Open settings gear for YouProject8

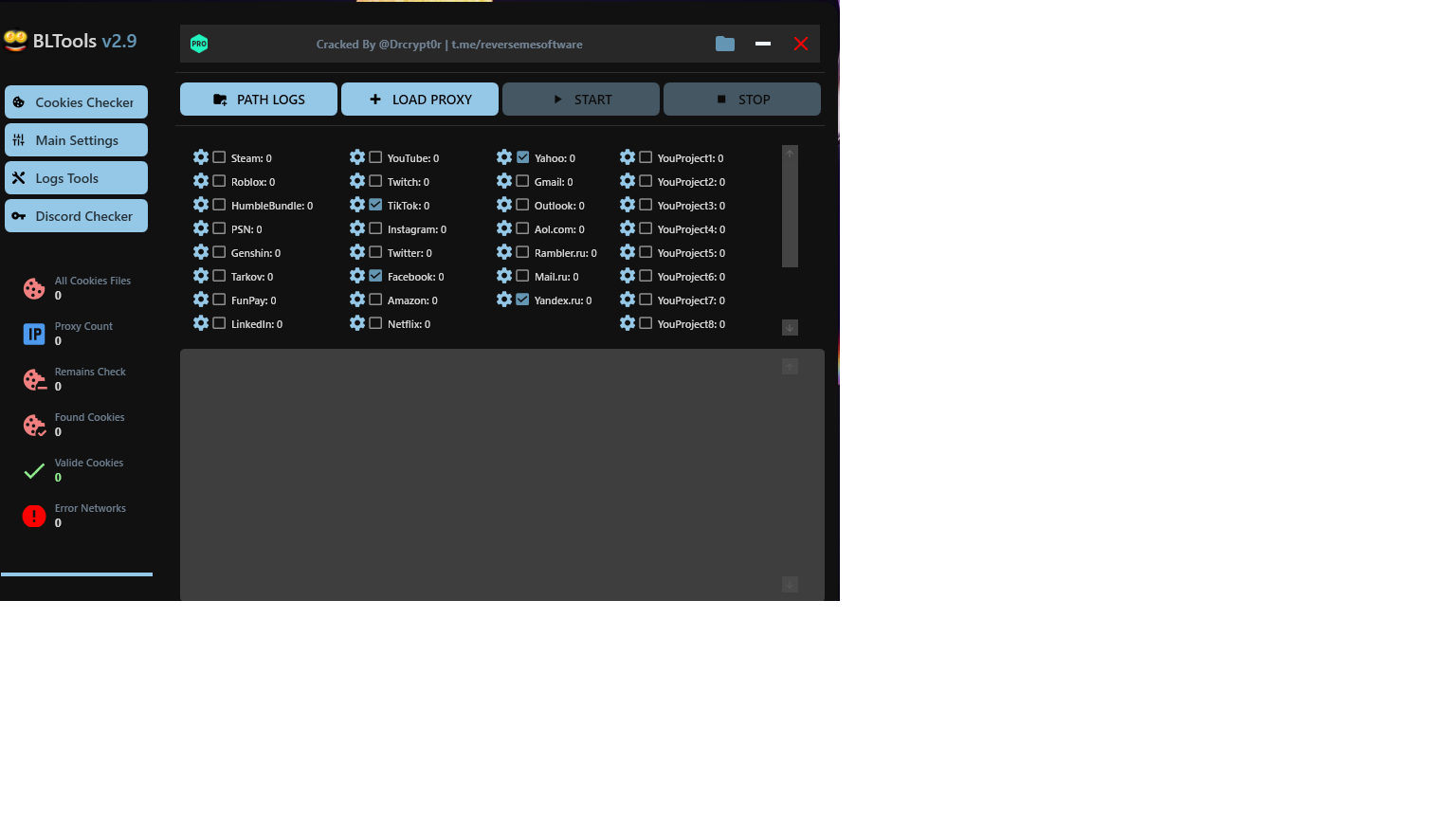628,323
